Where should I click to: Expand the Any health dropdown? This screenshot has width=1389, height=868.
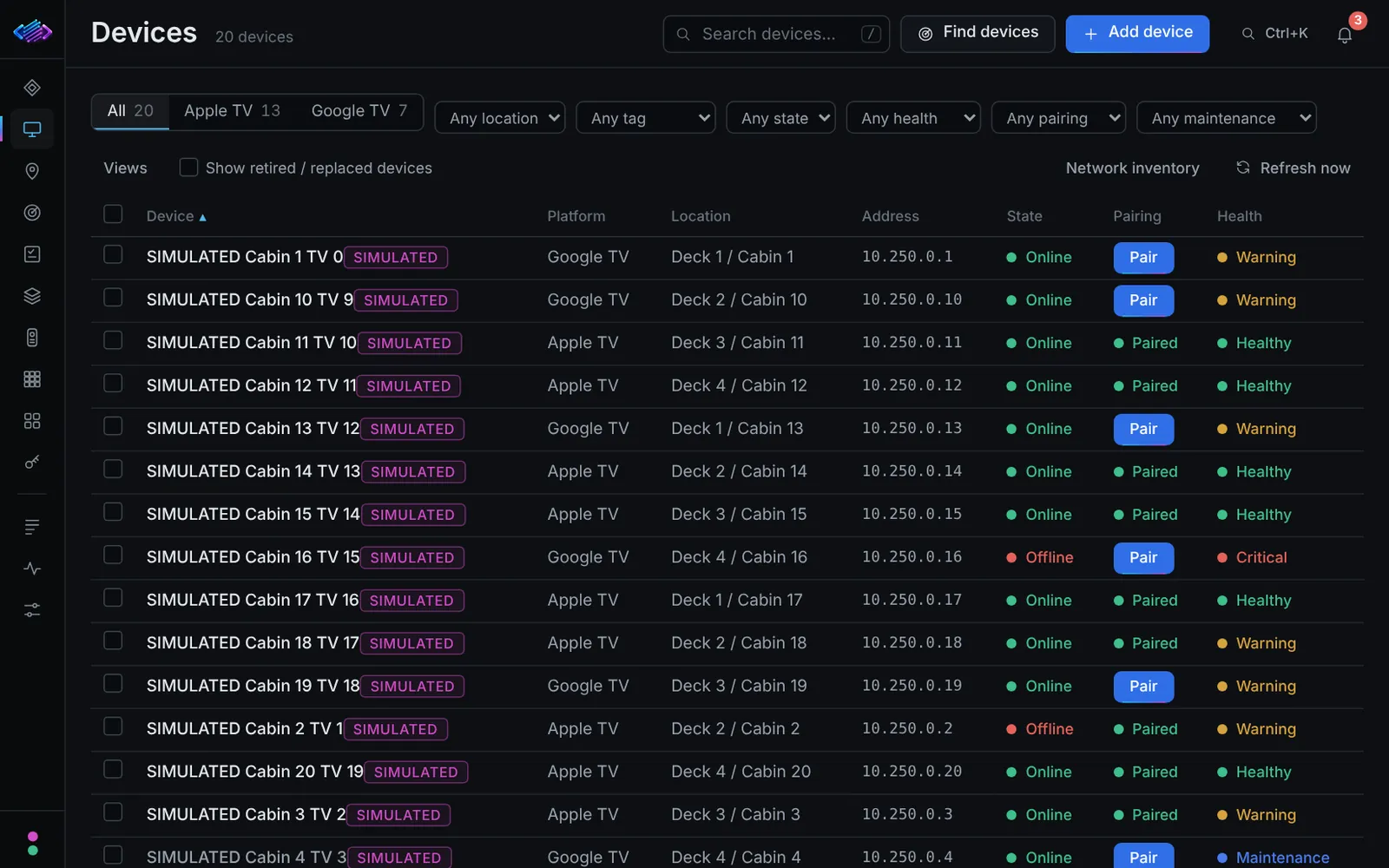(x=913, y=118)
